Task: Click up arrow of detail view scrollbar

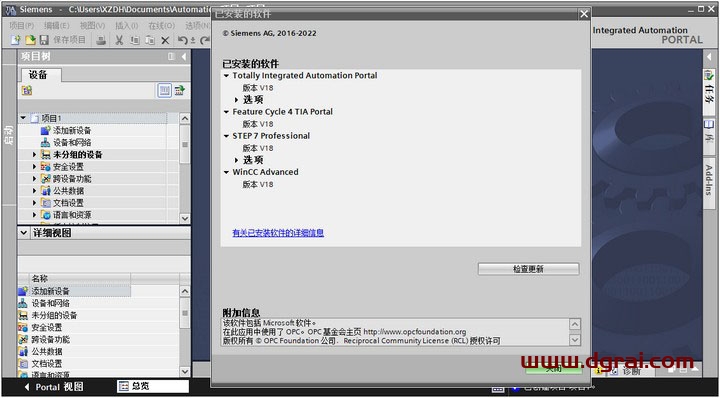Action: pos(185,291)
